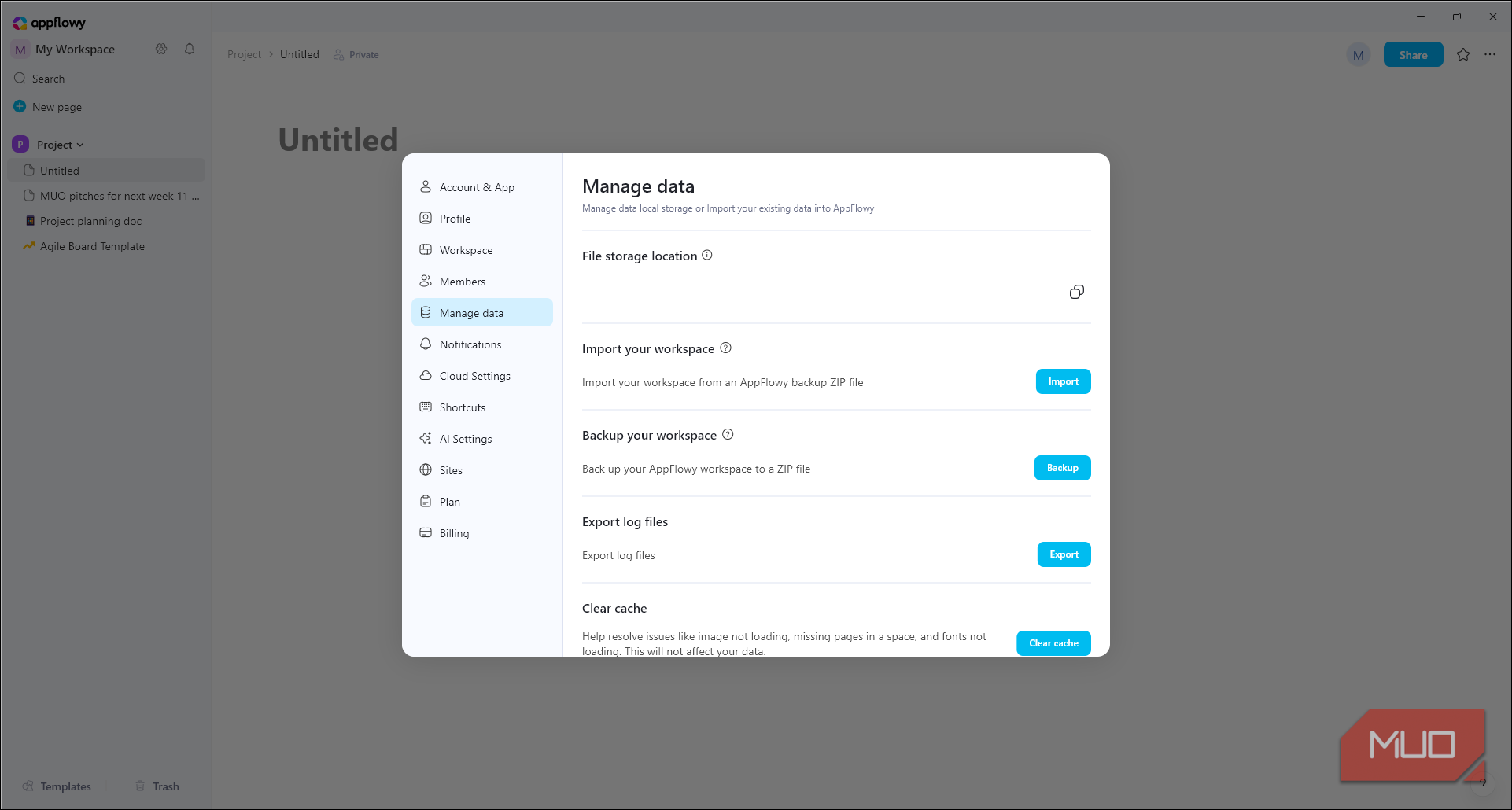Open Agile Board Template page
This screenshot has height=810, width=1512.
pyautogui.click(x=106, y=246)
